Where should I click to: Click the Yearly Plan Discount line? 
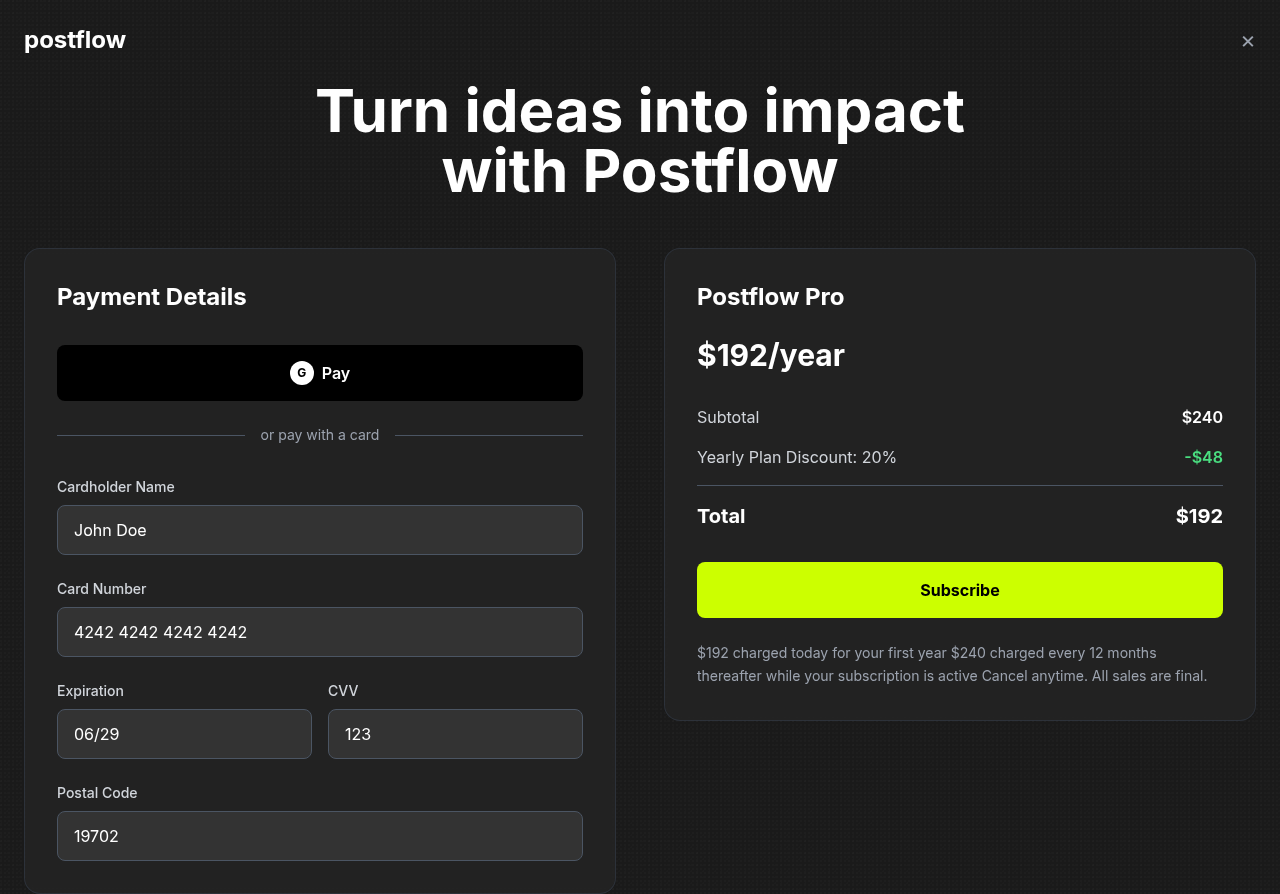(797, 457)
